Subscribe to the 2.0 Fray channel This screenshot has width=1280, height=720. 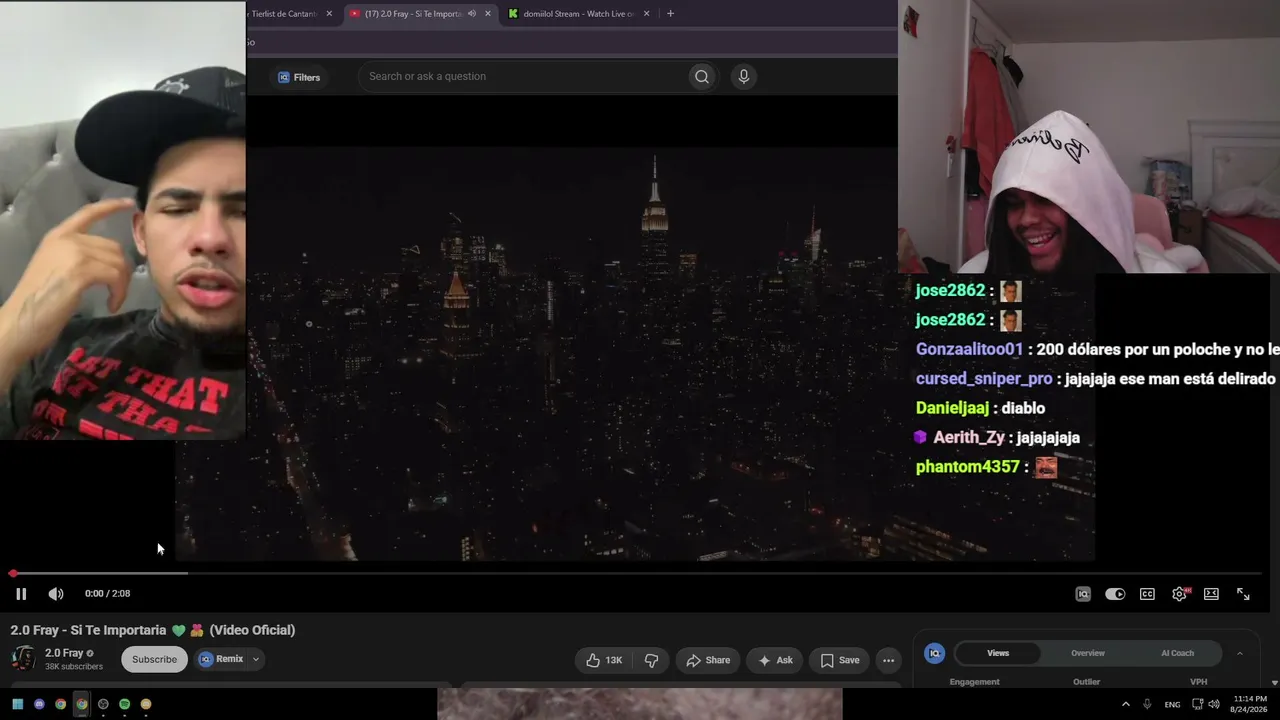click(154, 659)
